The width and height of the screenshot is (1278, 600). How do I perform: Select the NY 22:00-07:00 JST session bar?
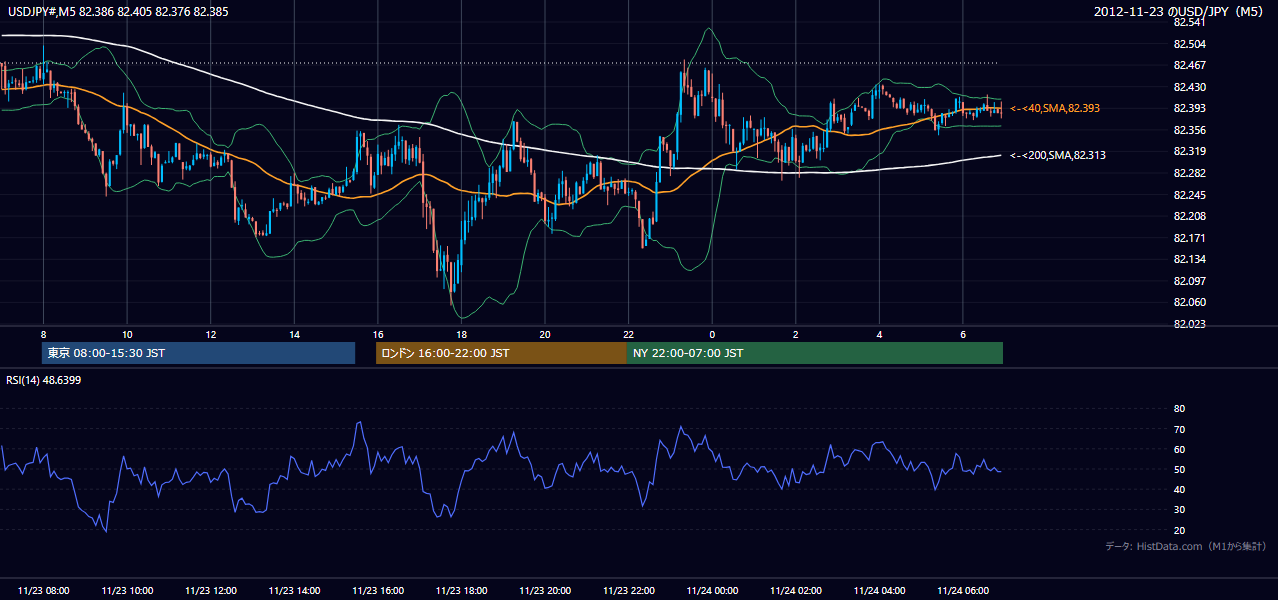pos(815,353)
